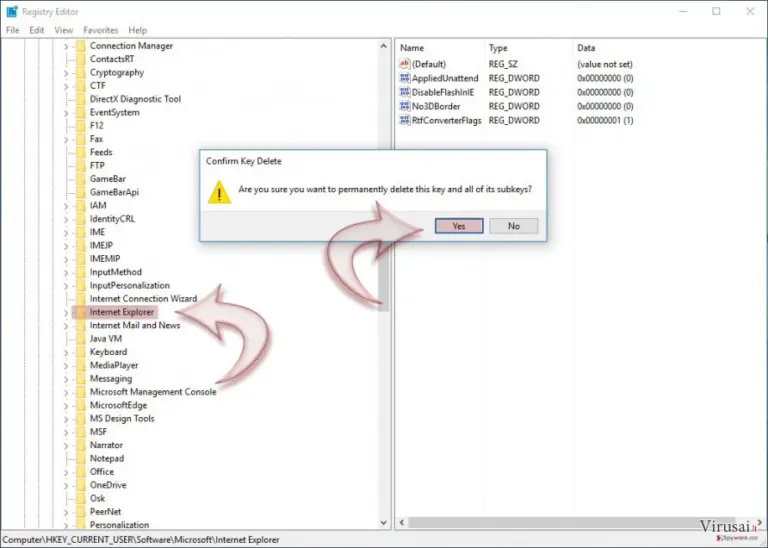Click REG_SZ type of the (Default) value
768x548 pixels.
coord(503,64)
